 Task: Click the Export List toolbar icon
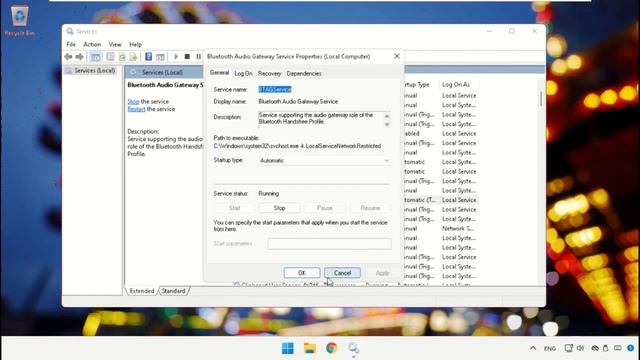tap(133, 57)
